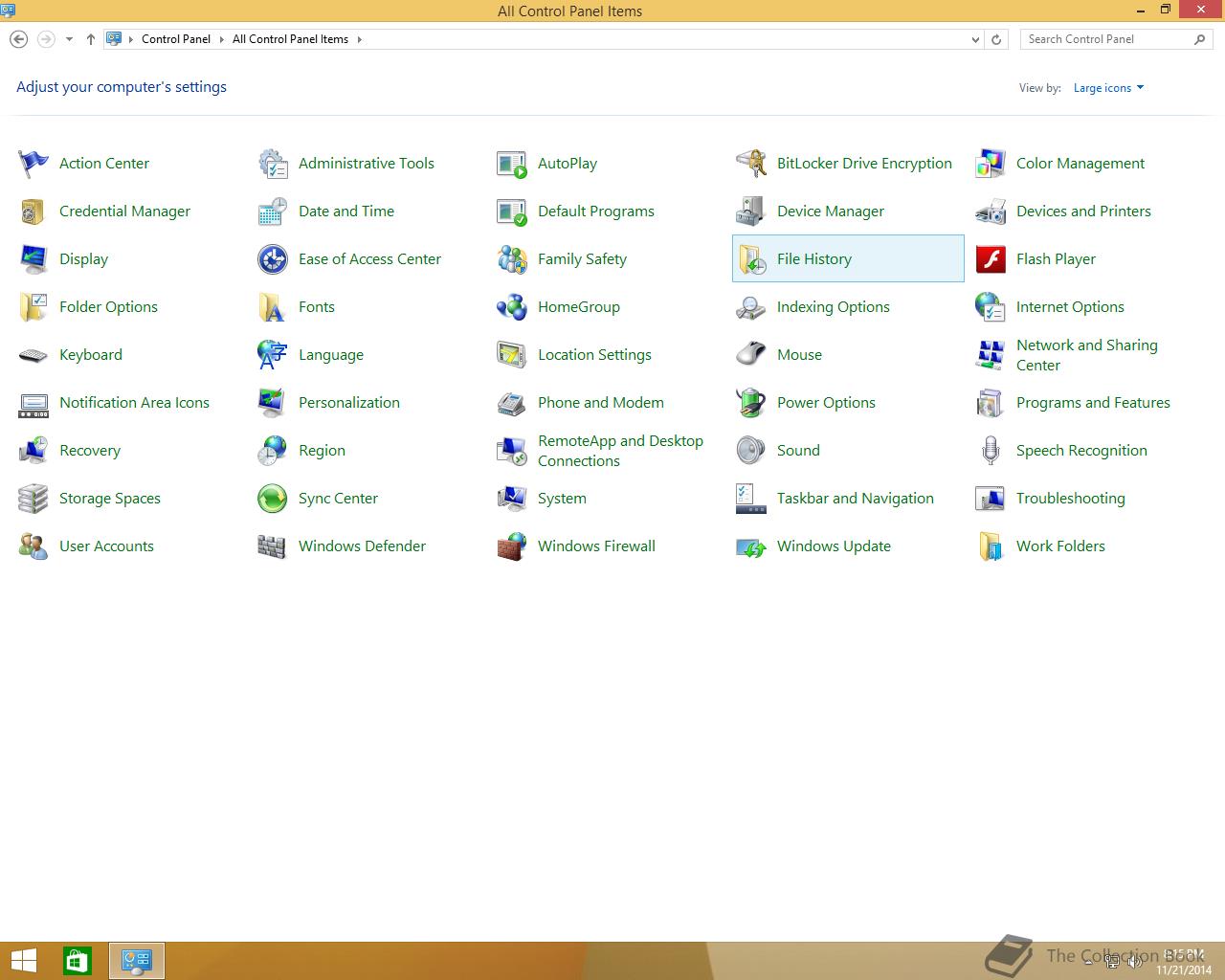This screenshot has width=1225, height=980.
Task: Open the Speech Recognition microphone icon
Action: click(991, 451)
